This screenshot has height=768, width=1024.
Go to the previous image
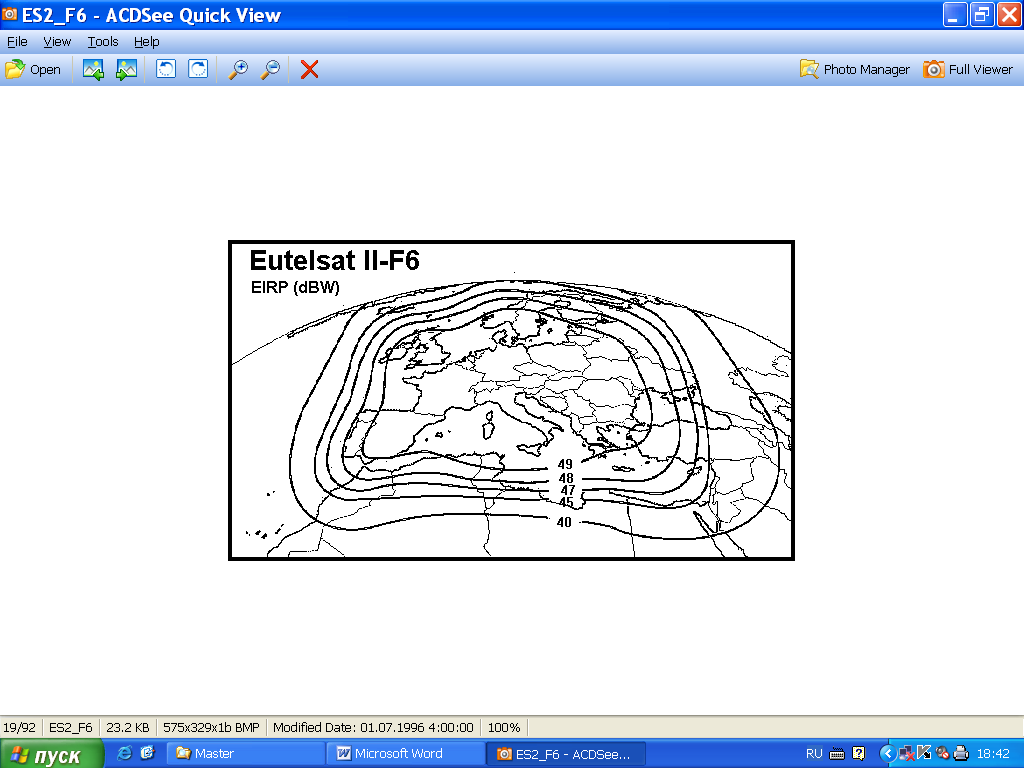pyautogui.click(x=93, y=69)
